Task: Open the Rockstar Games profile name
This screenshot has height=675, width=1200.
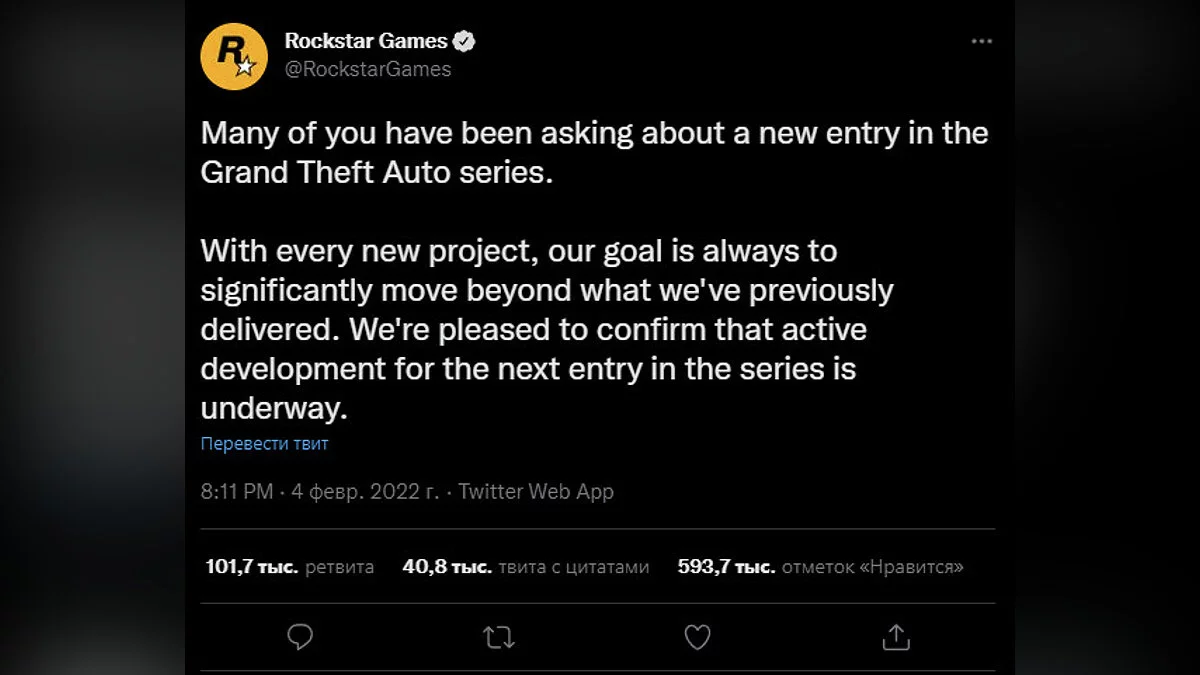Action: [x=366, y=41]
